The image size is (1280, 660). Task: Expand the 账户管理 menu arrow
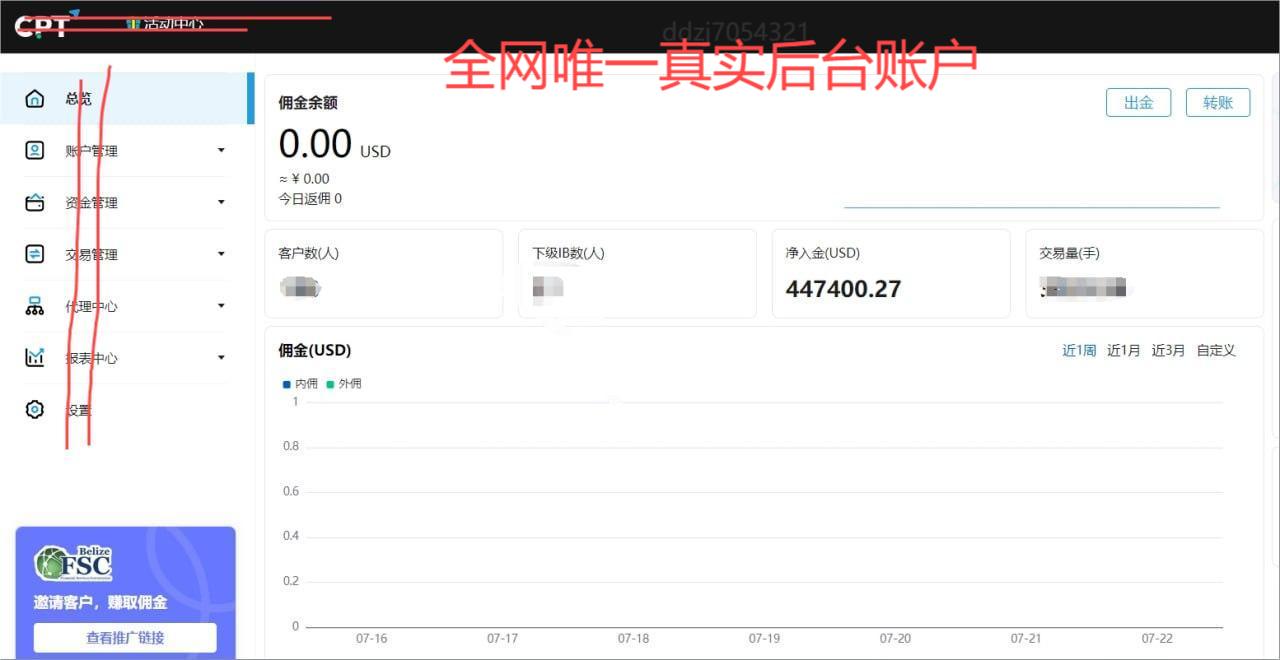(x=221, y=151)
